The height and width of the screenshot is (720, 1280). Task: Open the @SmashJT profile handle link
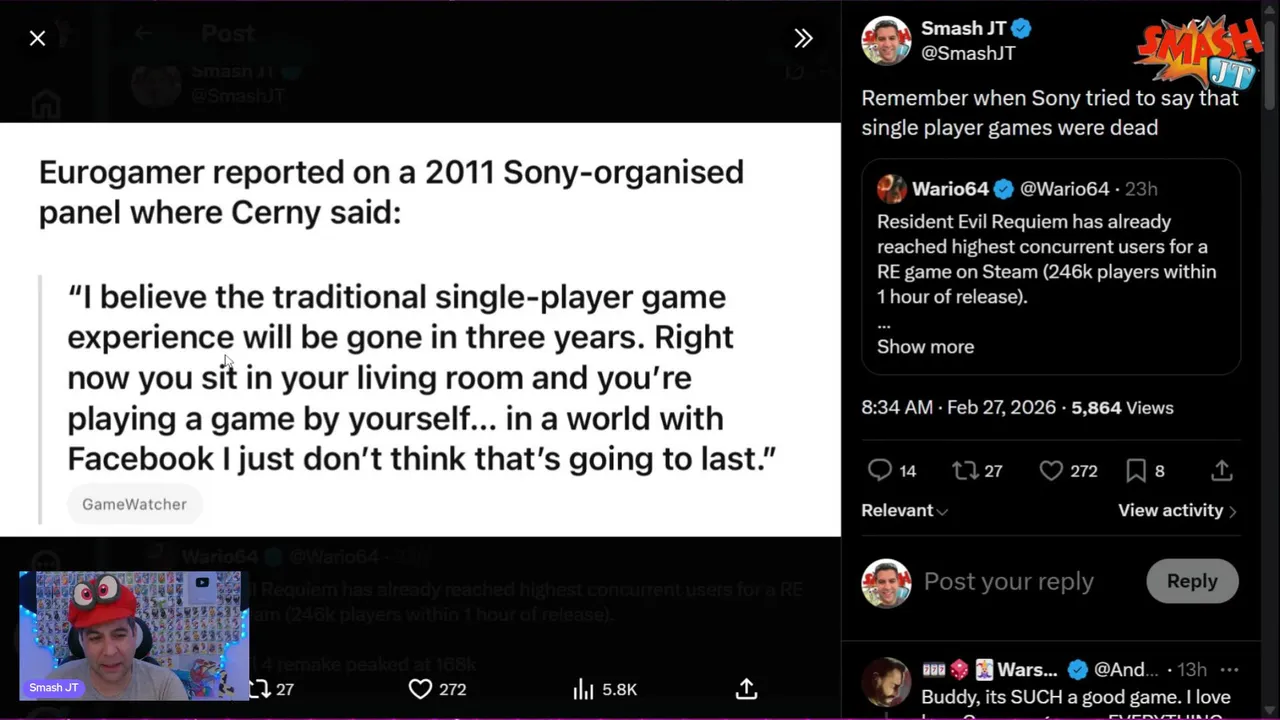click(x=967, y=53)
